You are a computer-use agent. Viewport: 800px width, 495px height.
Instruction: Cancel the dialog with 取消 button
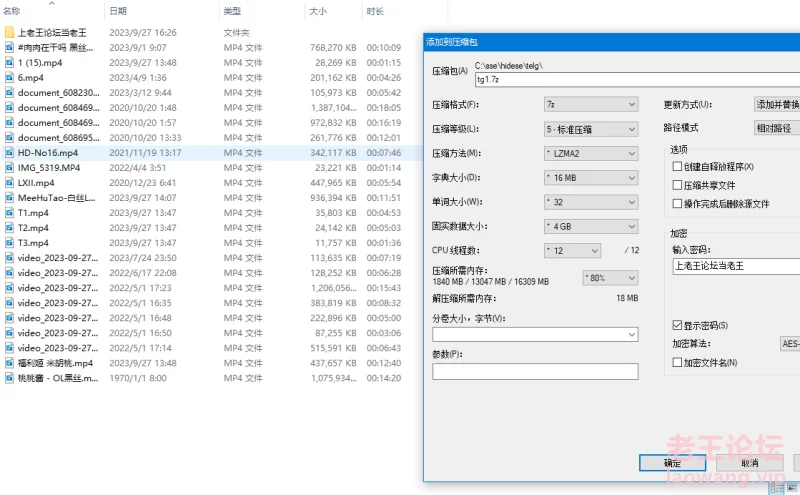coord(749,463)
